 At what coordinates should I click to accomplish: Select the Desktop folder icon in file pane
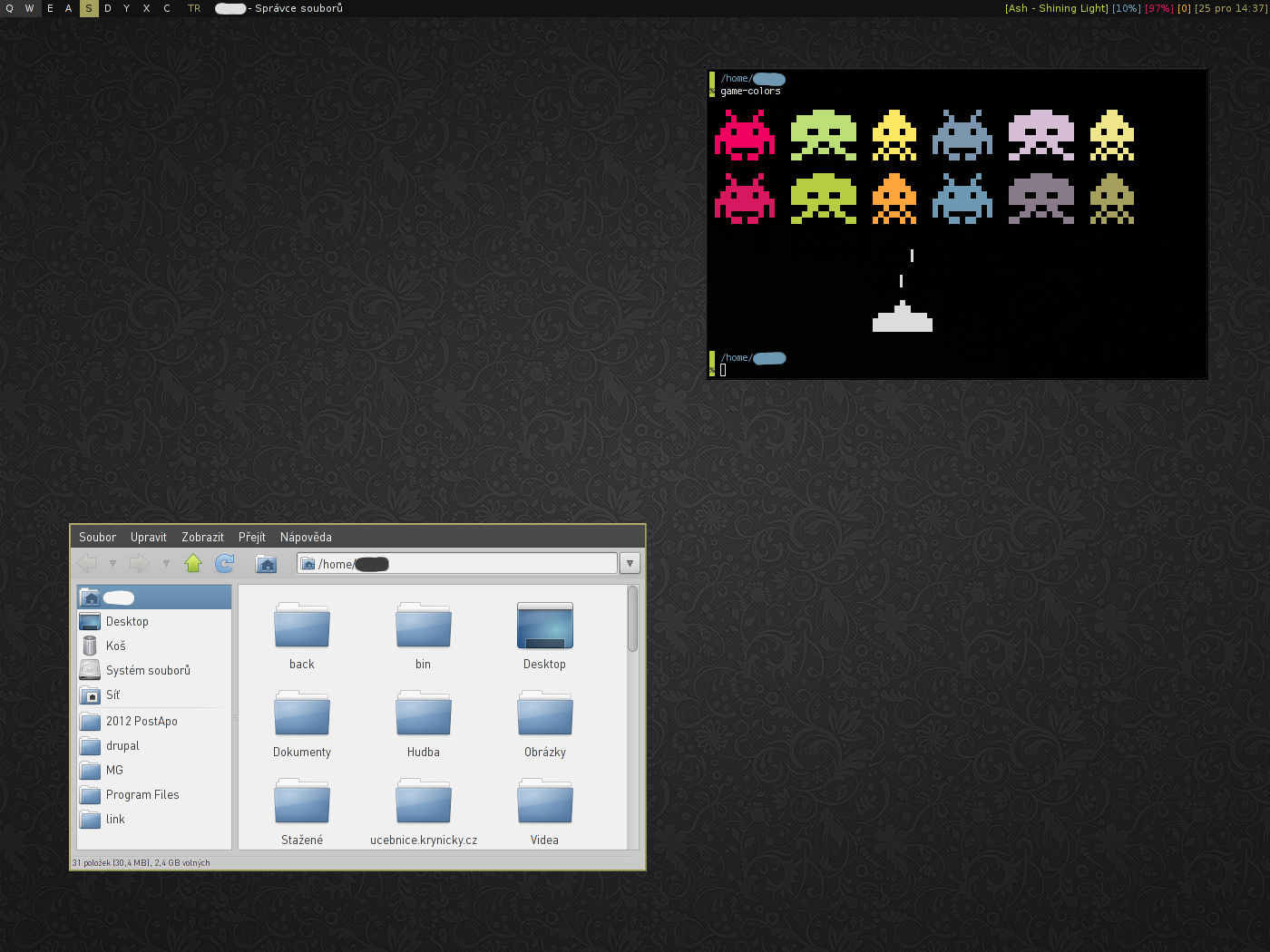tap(545, 625)
